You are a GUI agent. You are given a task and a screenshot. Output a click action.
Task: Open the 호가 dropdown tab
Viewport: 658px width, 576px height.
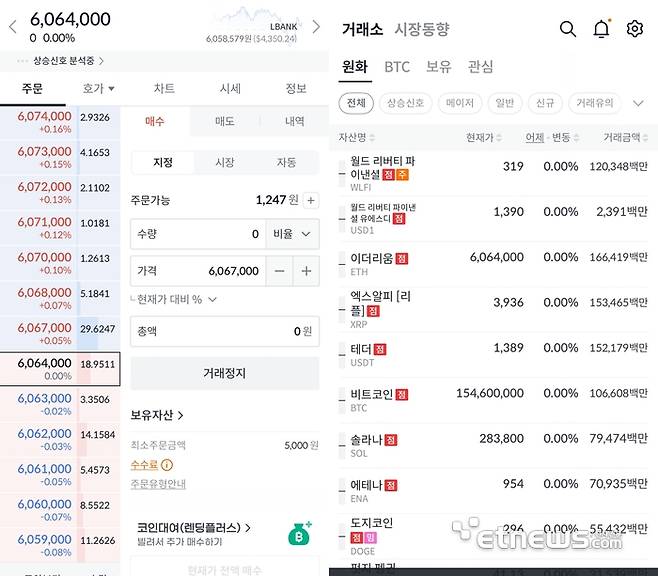[99, 89]
